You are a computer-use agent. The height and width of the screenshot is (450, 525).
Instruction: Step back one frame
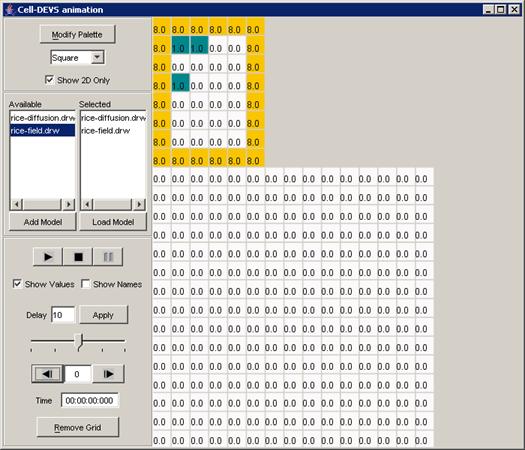click(x=47, y=374)
